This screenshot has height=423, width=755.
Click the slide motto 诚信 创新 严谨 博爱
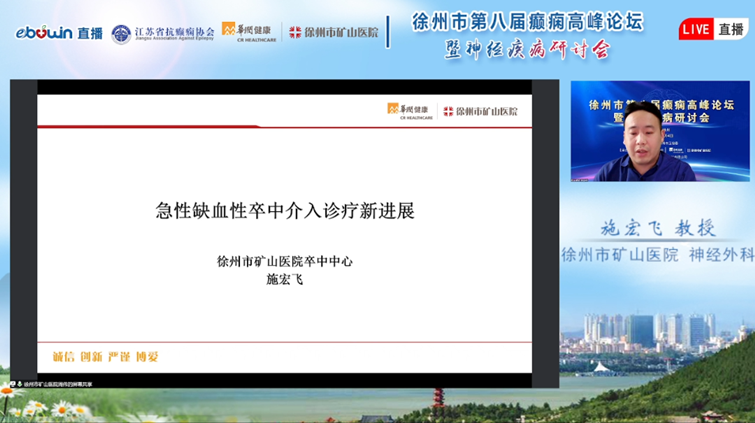coord(106,357)
